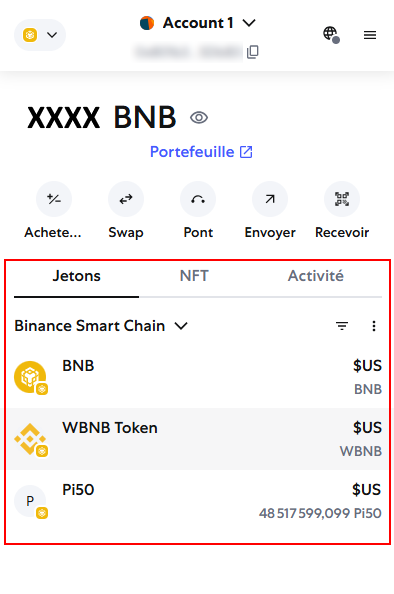Viewport: 394px width, 594px height.
Task: Click the Envoyer arrow icon
Action: point(270,199)
